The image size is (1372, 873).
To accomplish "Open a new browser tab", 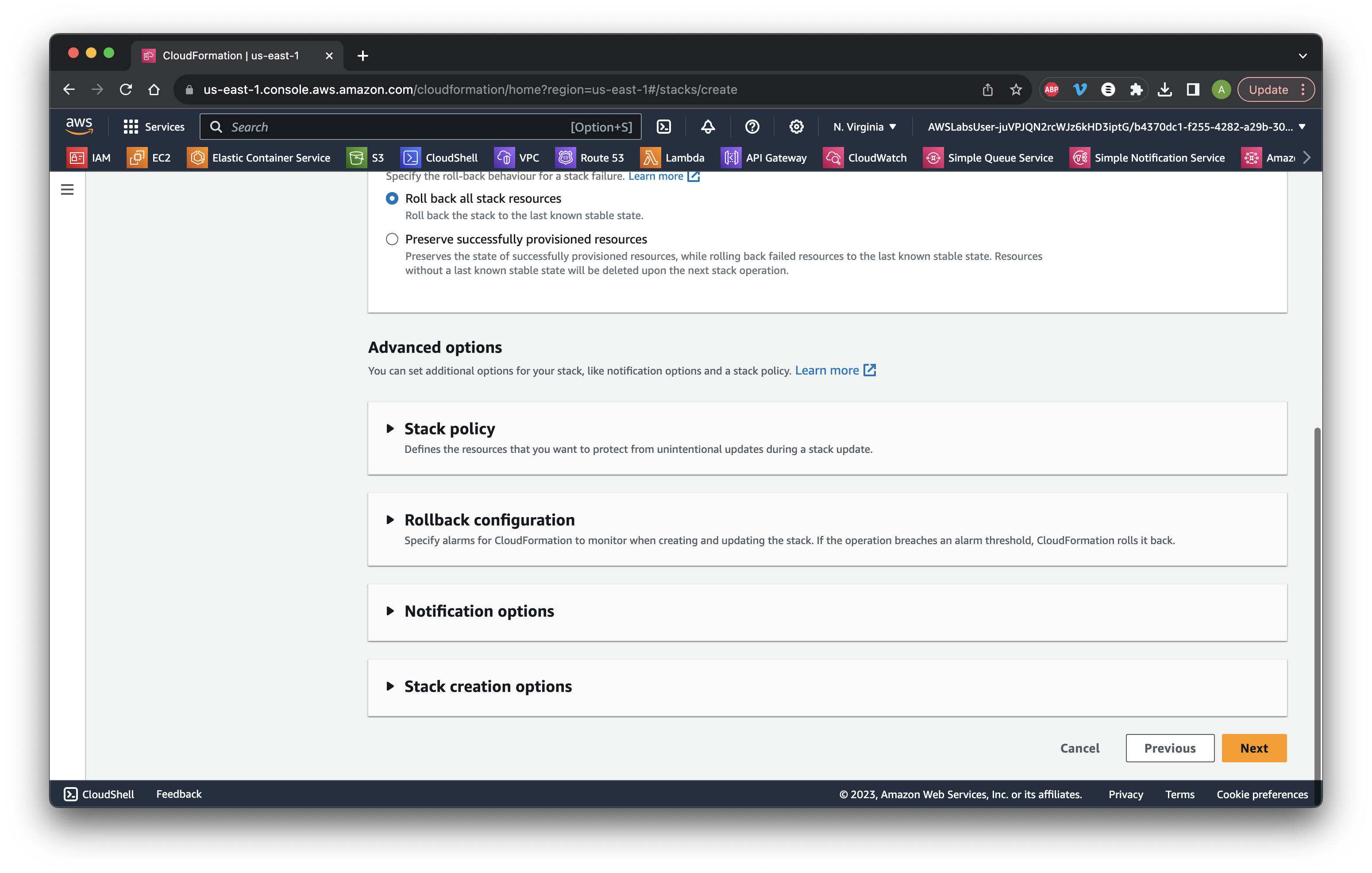I will (x=363, y=56).
